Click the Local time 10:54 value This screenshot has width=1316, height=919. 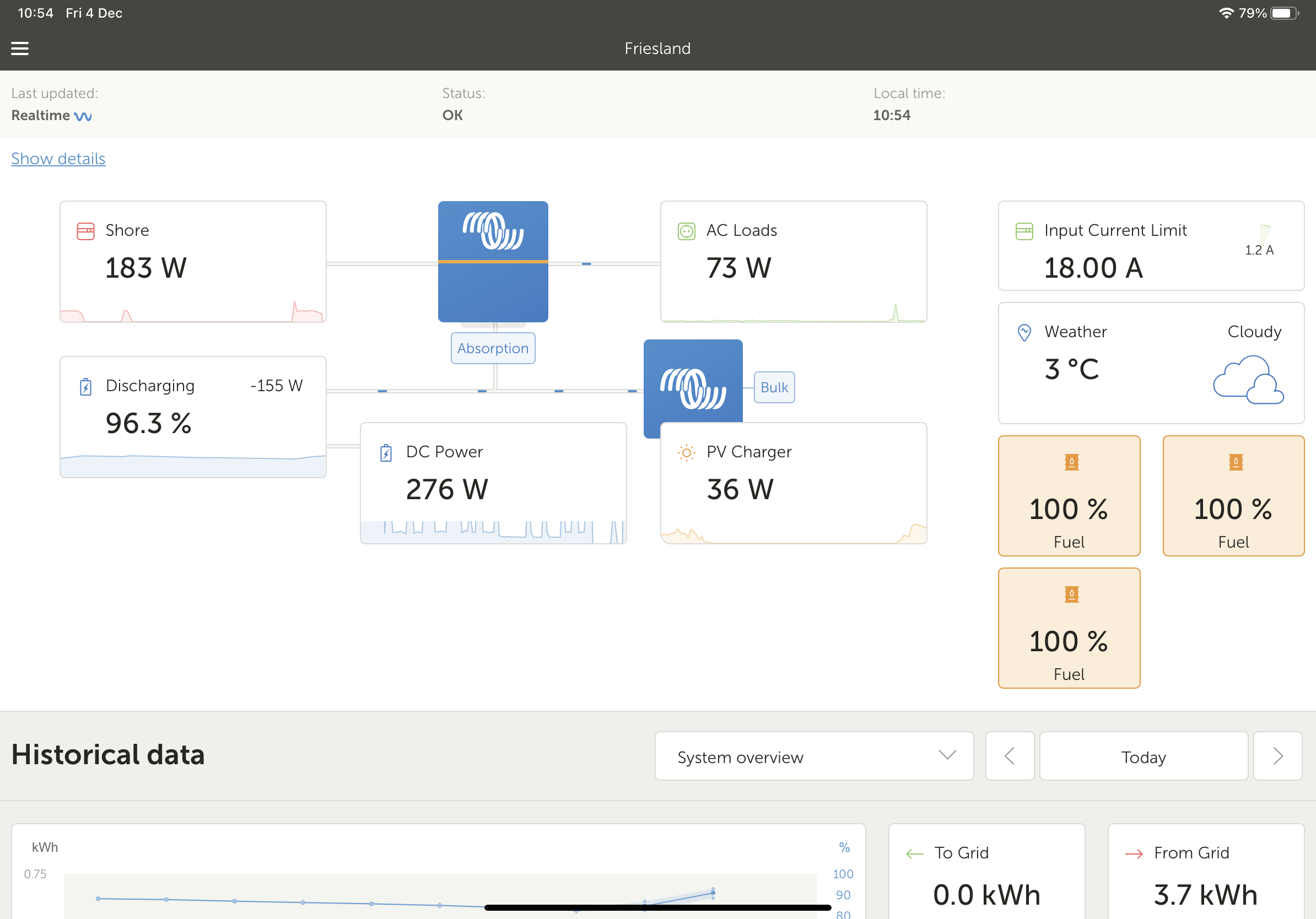[x=891, y=116]
